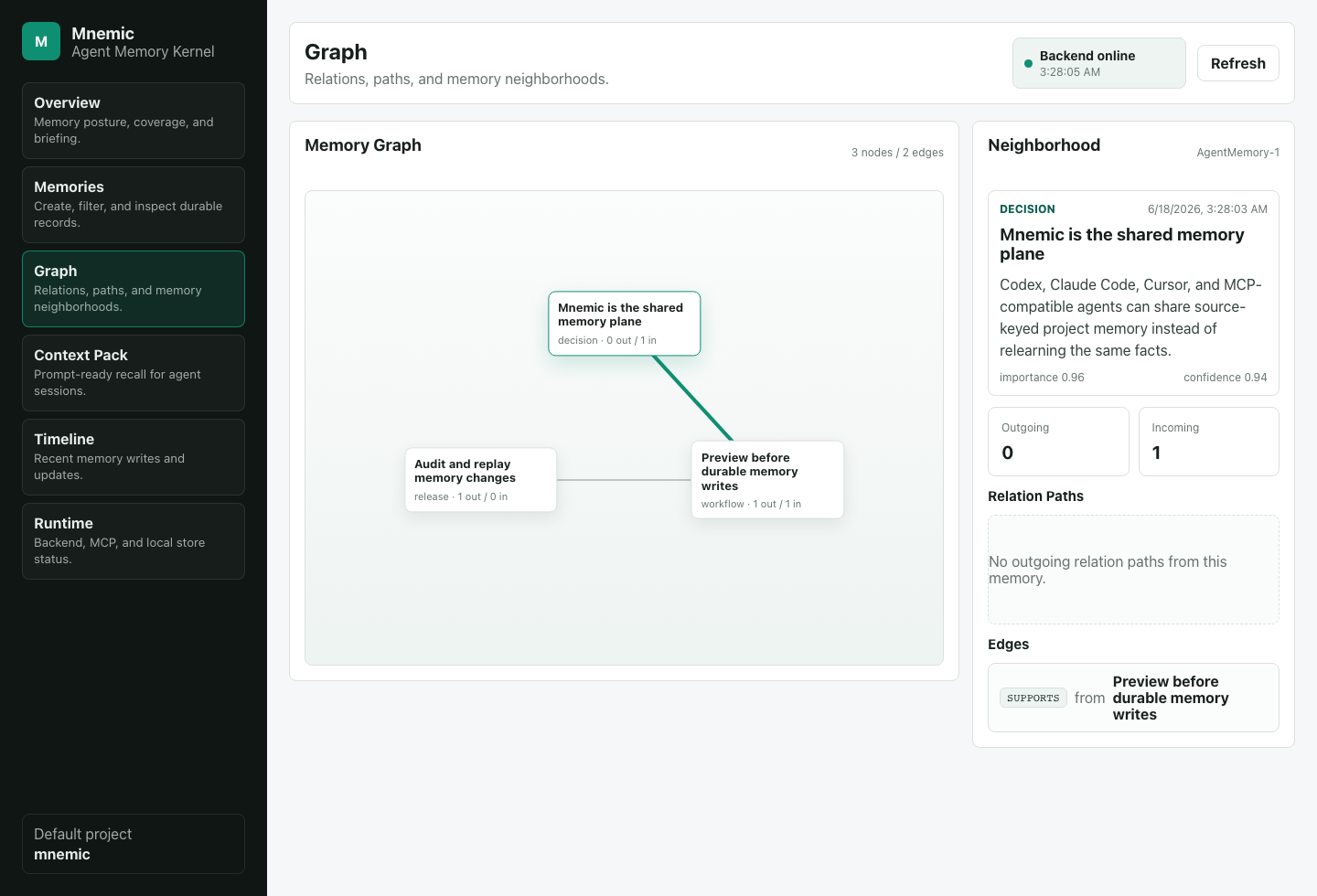Click the Outgoing count card
Viewport: 1317px width, 896px height.
(1059, 442)
